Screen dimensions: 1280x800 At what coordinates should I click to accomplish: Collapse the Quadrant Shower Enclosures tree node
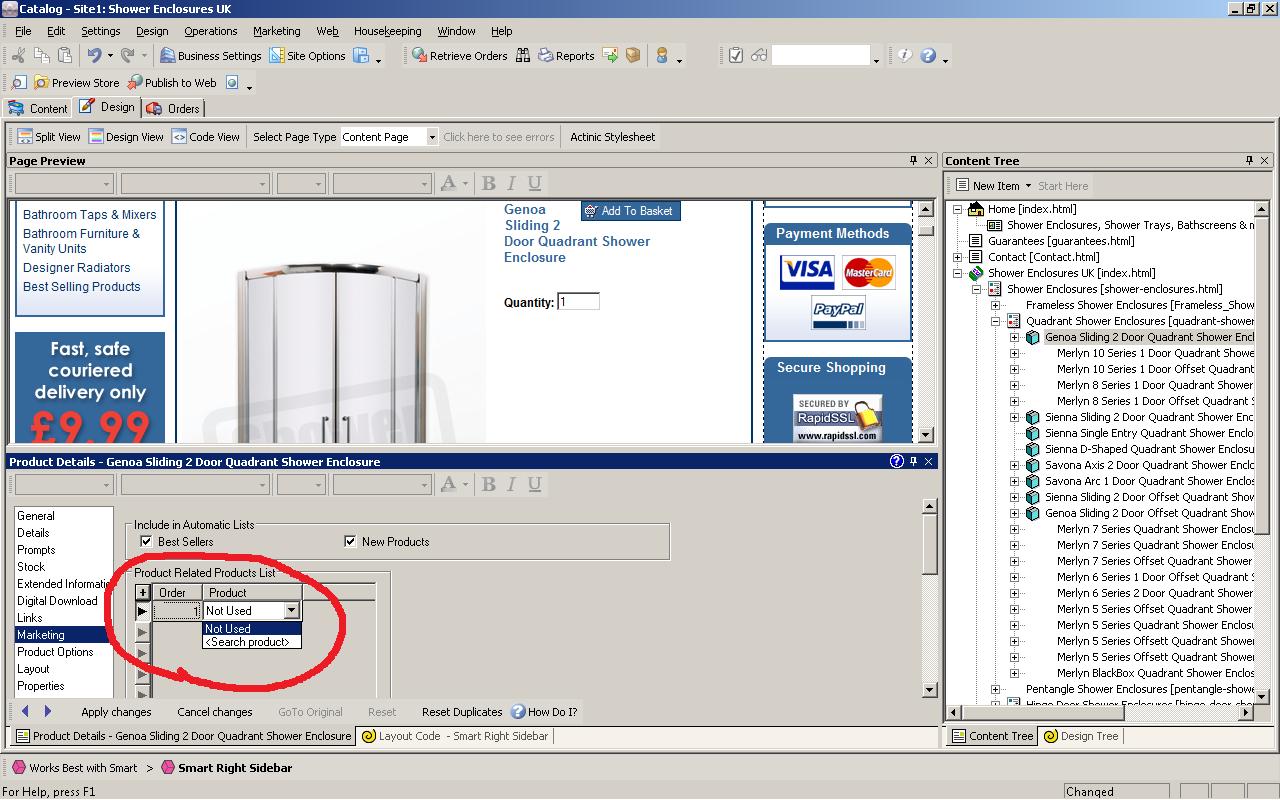click(x=996, y=321)
